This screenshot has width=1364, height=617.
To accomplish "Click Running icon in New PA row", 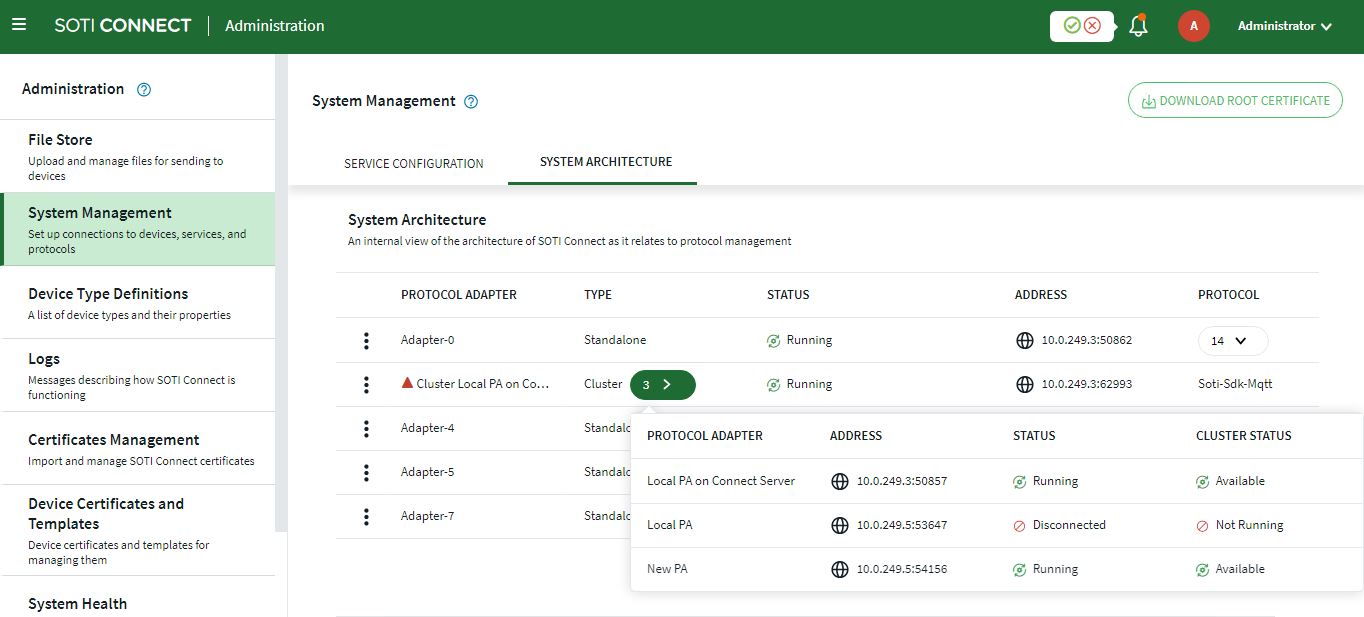I will coord(1020,570).
